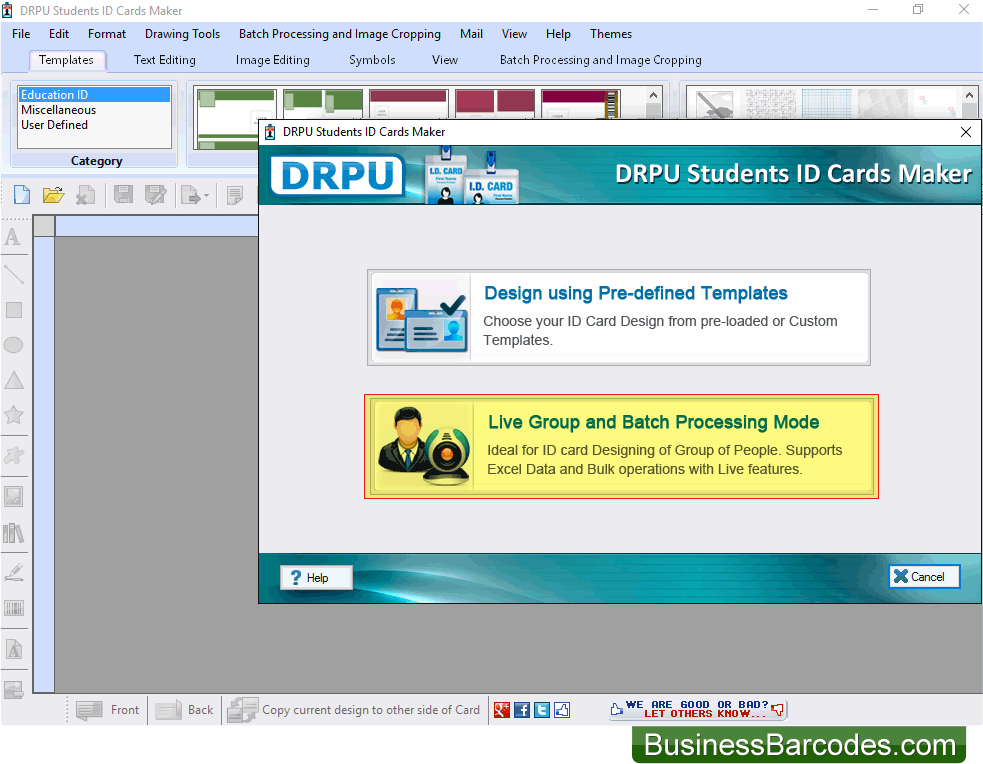Select the no-background crossed image thumbnail
Viewport: 983px width, 764px height.
715,104
